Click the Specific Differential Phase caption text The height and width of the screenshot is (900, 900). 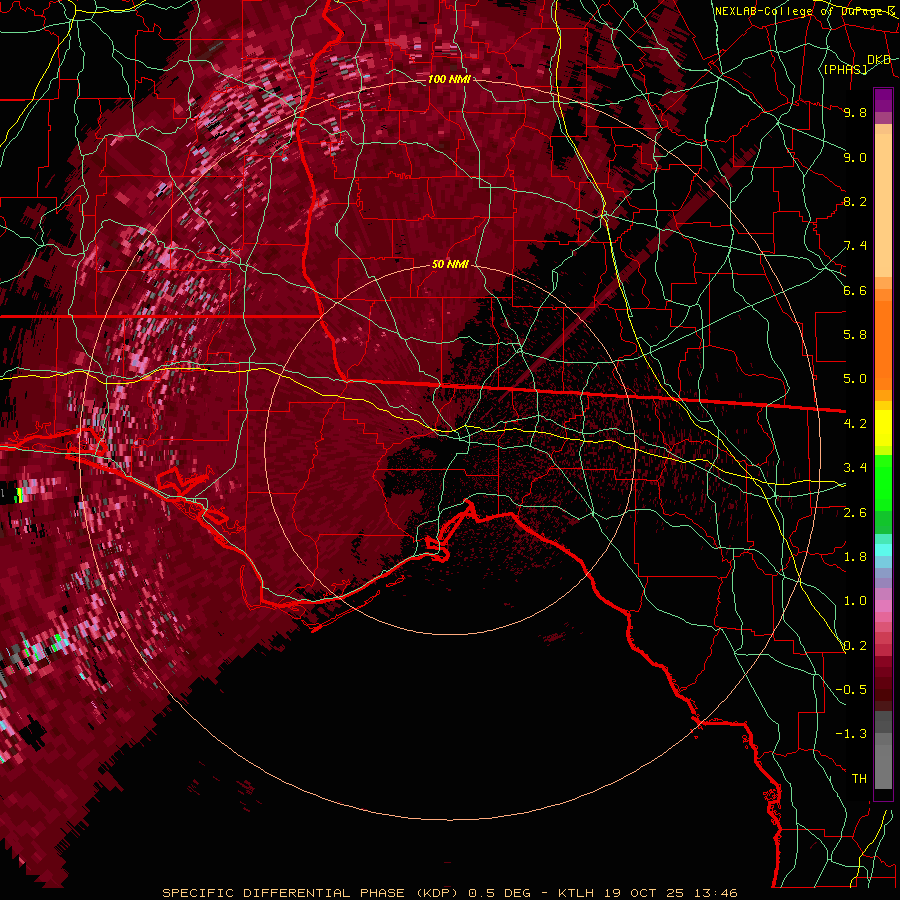(449, 893)
